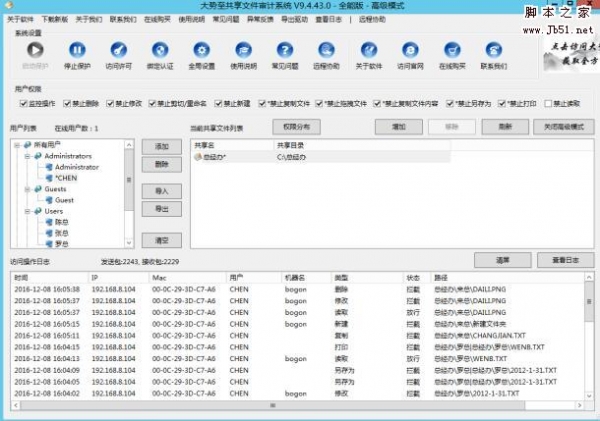Select *CHEN user in the user list

pyautogui.click(x=68, y=178)
